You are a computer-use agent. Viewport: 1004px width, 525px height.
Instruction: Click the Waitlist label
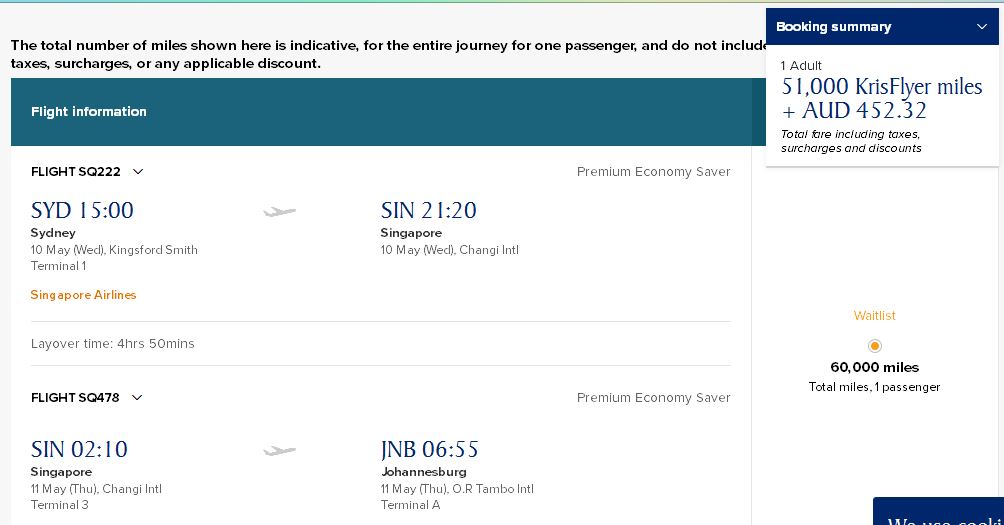pyautogui.click(x=875, y=316)
